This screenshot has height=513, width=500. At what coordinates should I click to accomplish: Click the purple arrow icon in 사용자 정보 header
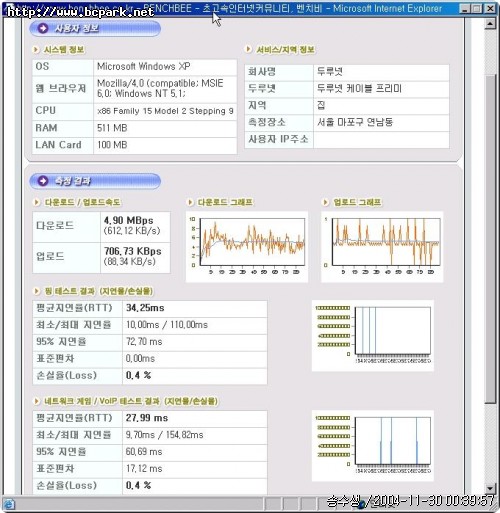point(43,28)
